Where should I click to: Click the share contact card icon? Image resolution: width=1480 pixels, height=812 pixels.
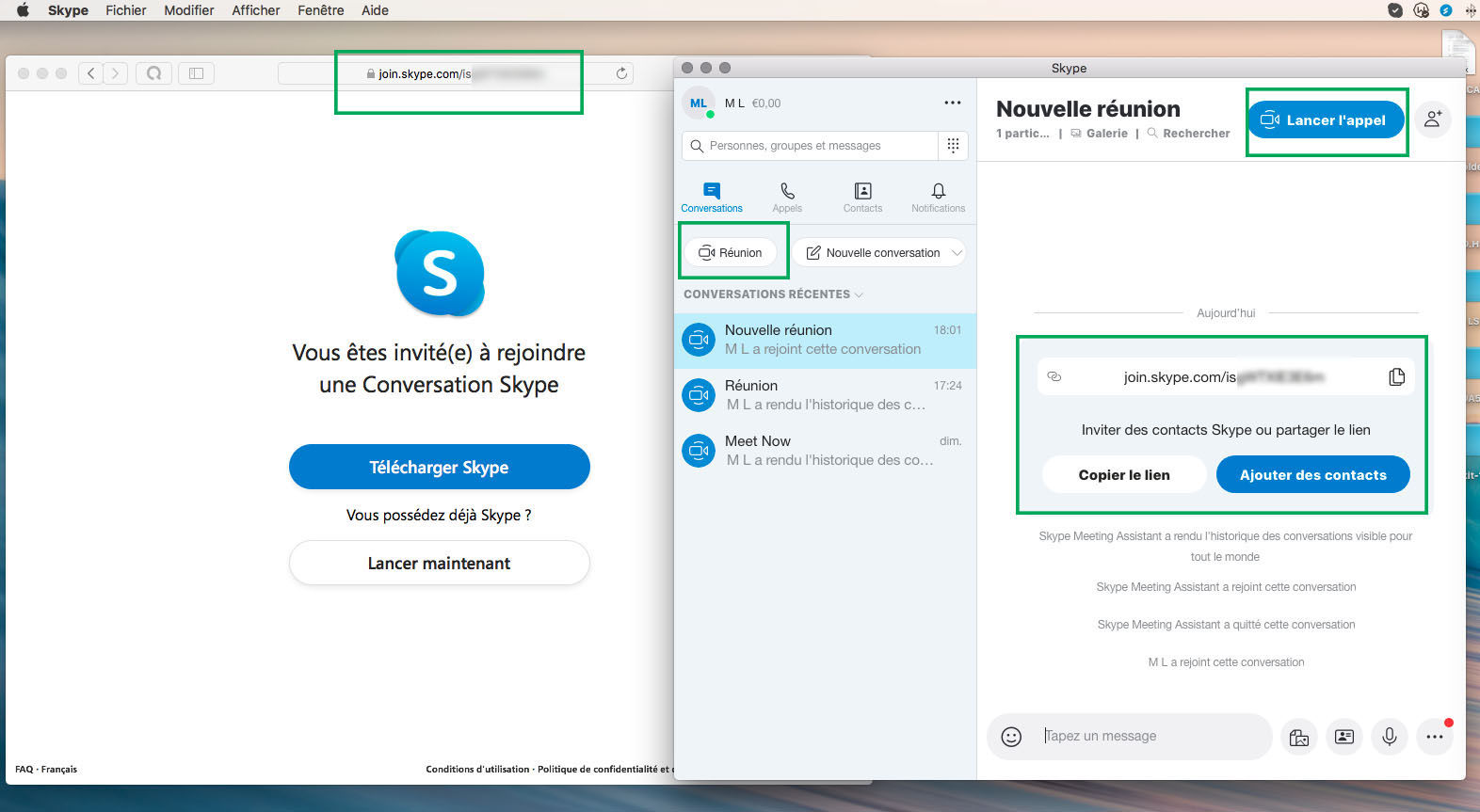point(1344,737)
